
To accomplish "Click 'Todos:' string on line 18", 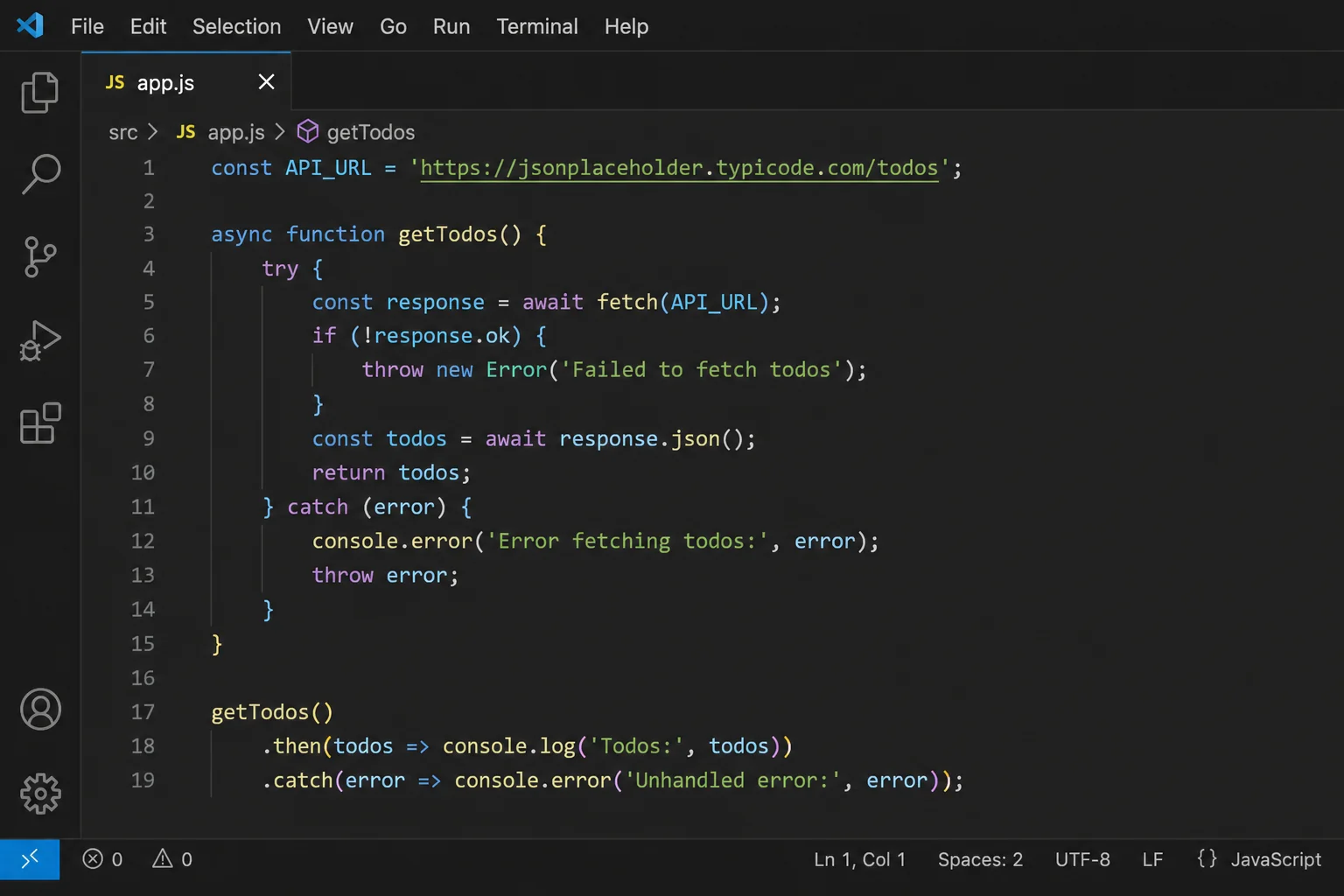I will point(636,745).
